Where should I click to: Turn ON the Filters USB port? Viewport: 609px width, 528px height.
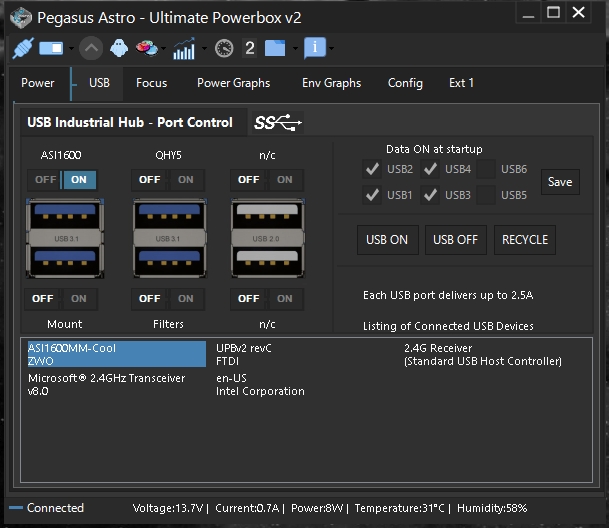tap(186, 299)
